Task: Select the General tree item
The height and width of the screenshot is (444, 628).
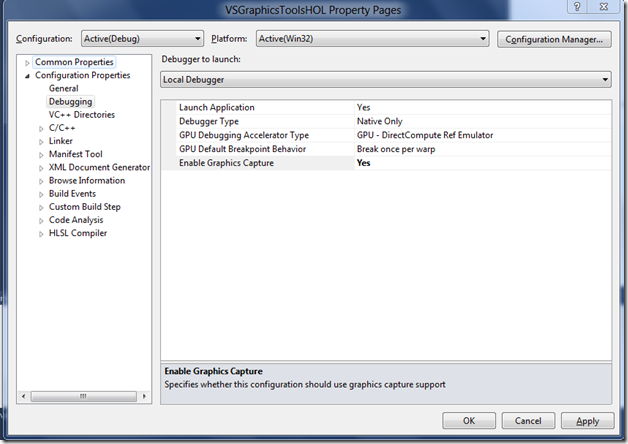Action: coord(63,88)
